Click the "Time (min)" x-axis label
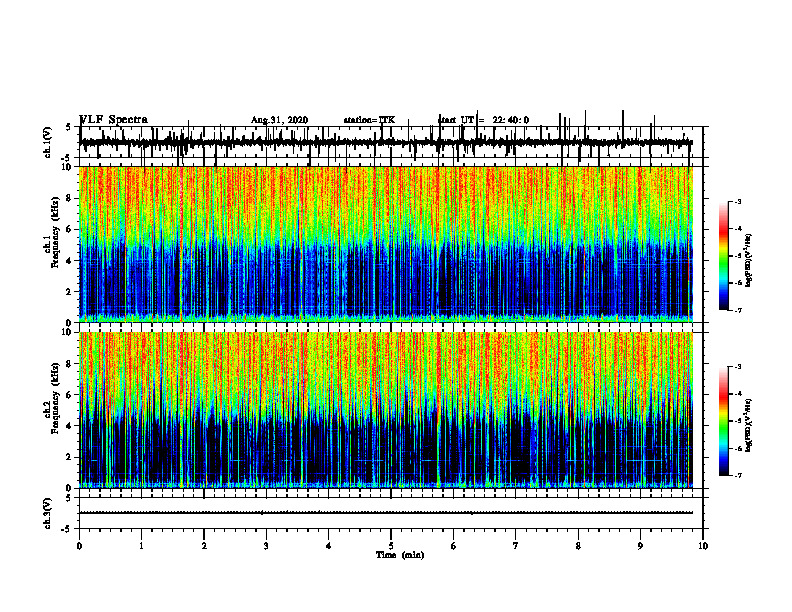Screen dimensions: 792x612 pyautogui.click(x=400, y=555)
